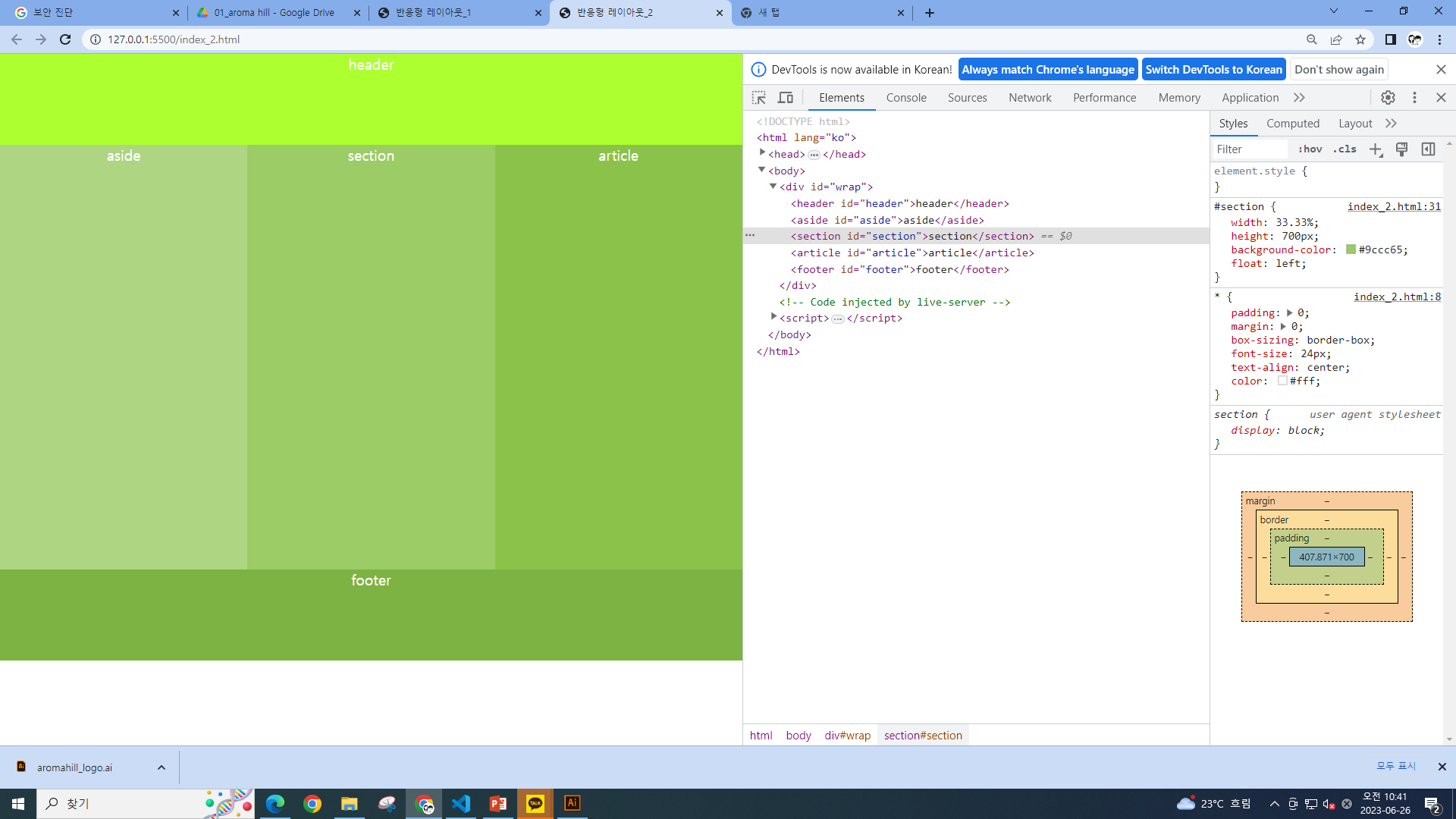The height and width of the screenshot is (819, 1456).
Task: Click the Switch DevTools to Korean button
Action: [1213, 70]
